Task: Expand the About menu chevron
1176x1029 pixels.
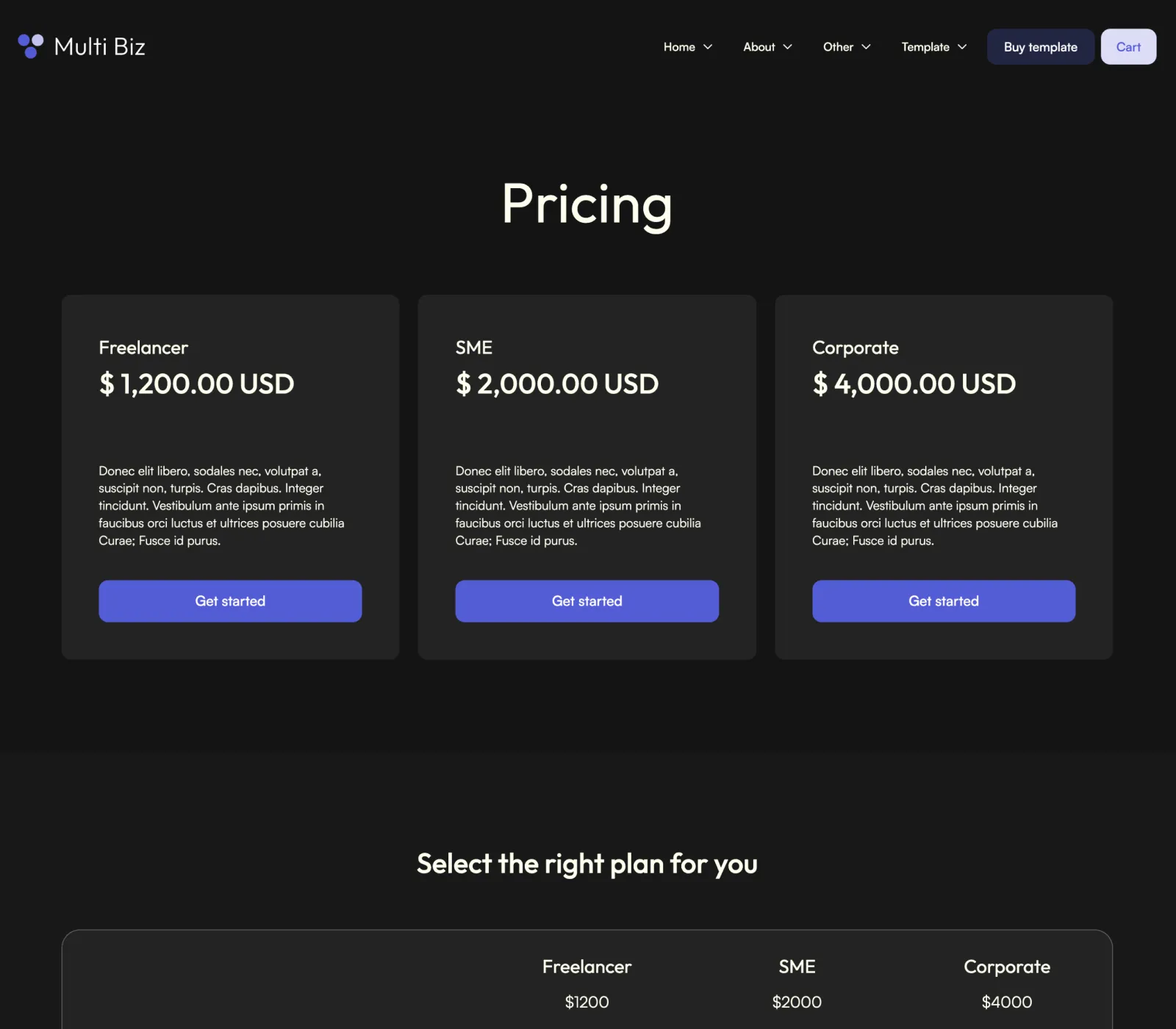Action: coord(787,47)
